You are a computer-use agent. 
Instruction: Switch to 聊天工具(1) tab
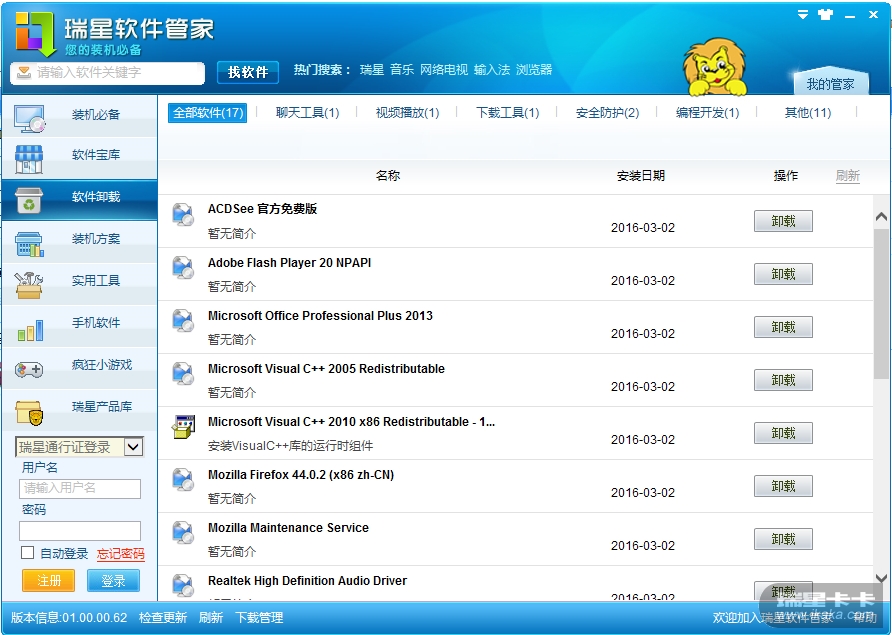coord(307,113)
